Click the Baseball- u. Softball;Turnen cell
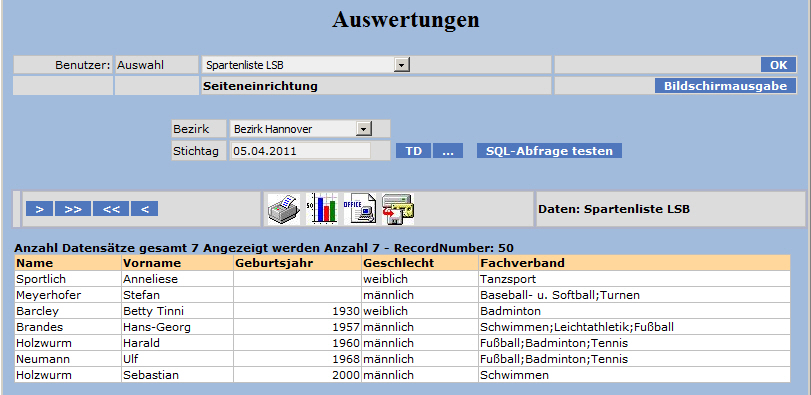 635,295
